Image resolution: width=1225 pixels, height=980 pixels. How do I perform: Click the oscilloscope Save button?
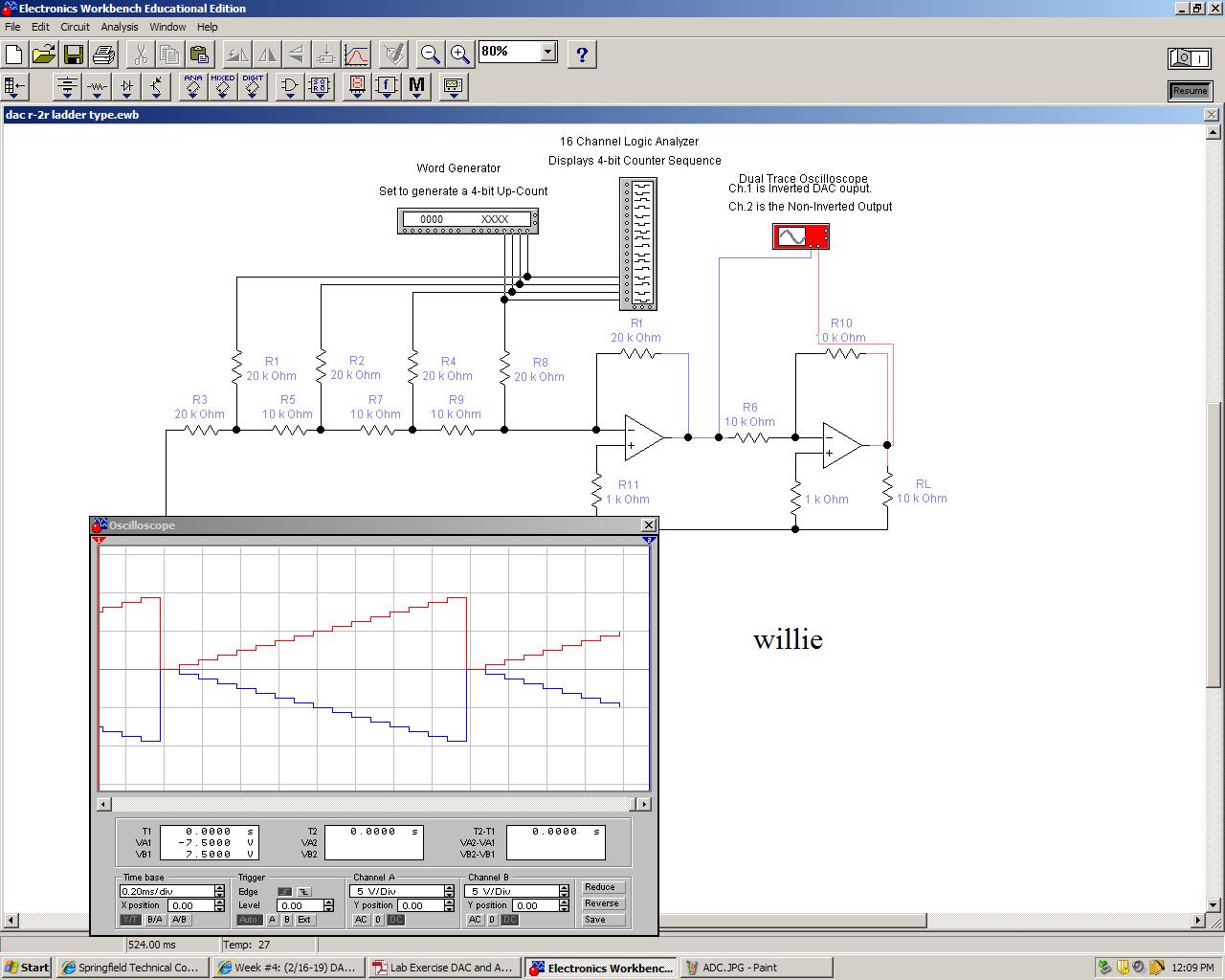[x=603, y=920]
